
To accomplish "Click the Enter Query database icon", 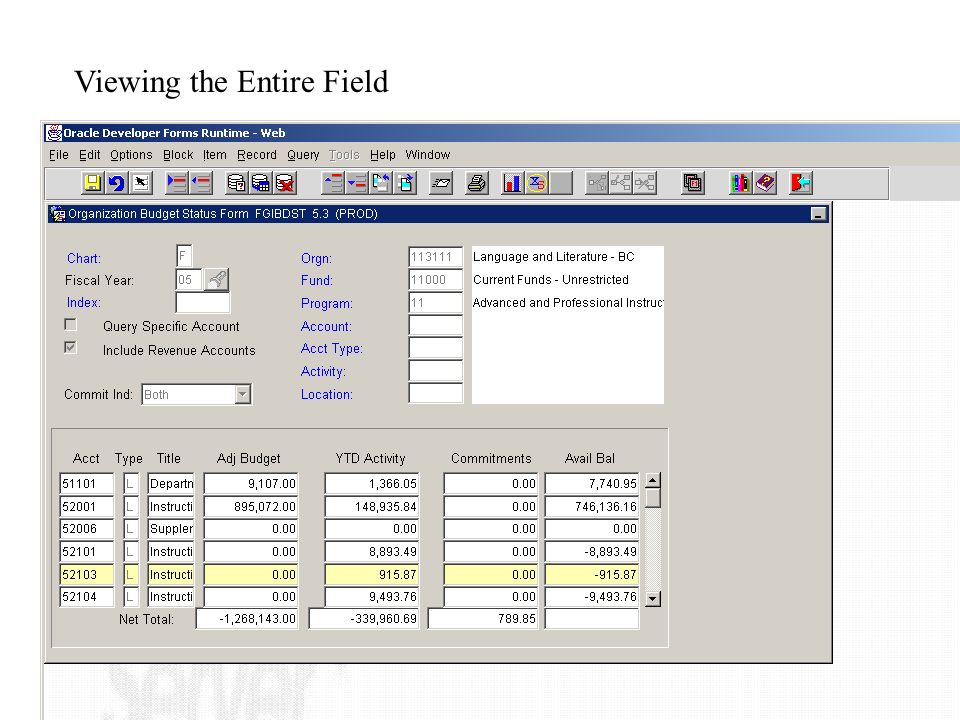I will pyautogui.click(x=236, y=182).
